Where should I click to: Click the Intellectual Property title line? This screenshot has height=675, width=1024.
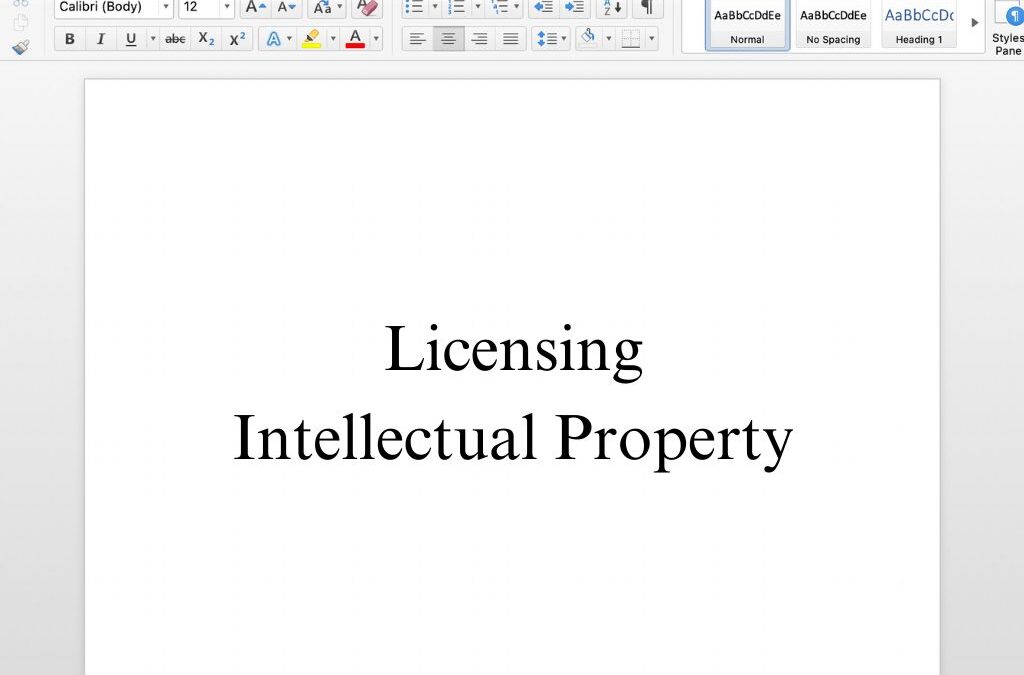click(513, 440)
